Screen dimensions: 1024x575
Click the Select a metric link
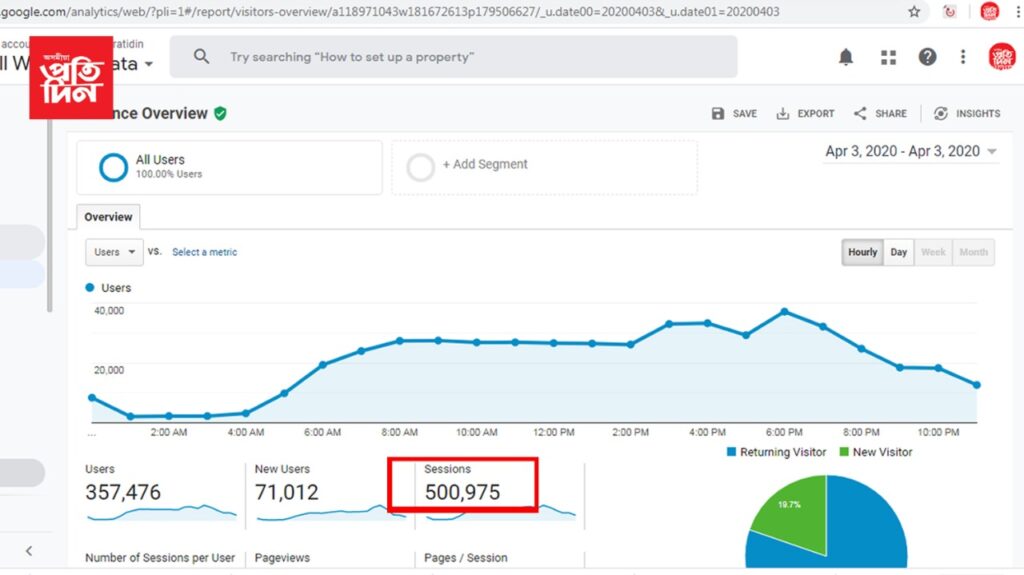[204, 252]
